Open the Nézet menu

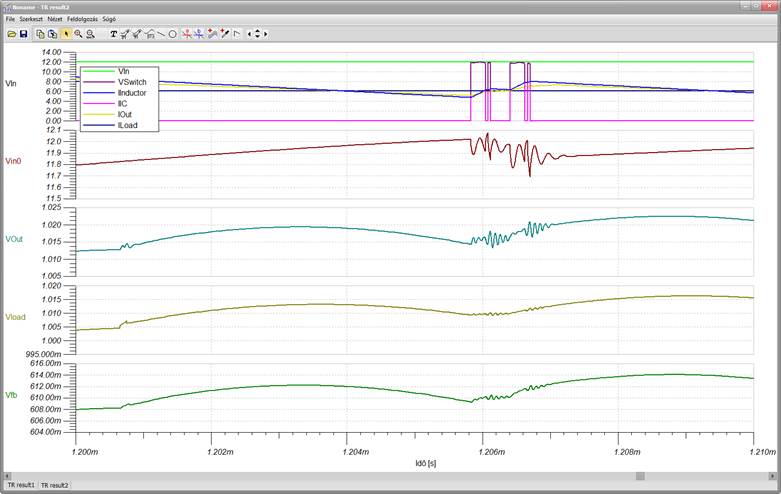pyautogui.click(x=55, y=19)
